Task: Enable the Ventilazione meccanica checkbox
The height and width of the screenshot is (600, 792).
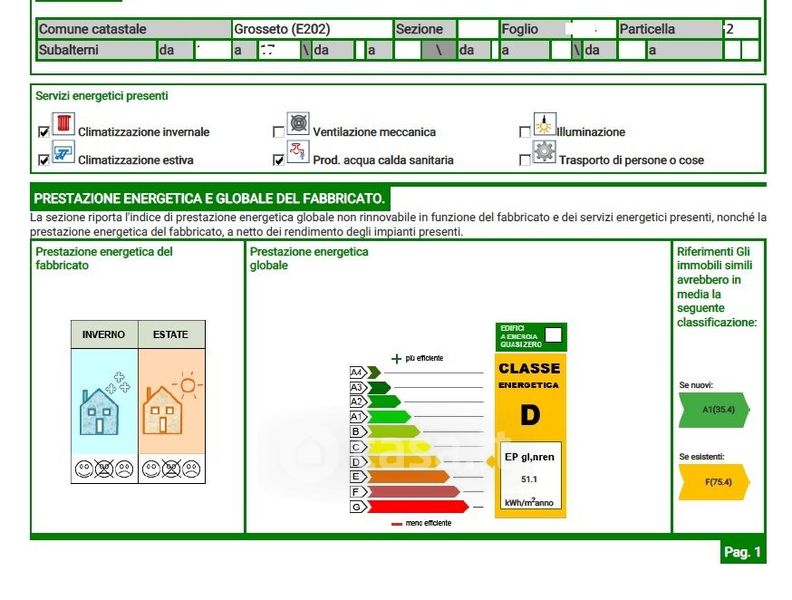Action: [278, 132]
